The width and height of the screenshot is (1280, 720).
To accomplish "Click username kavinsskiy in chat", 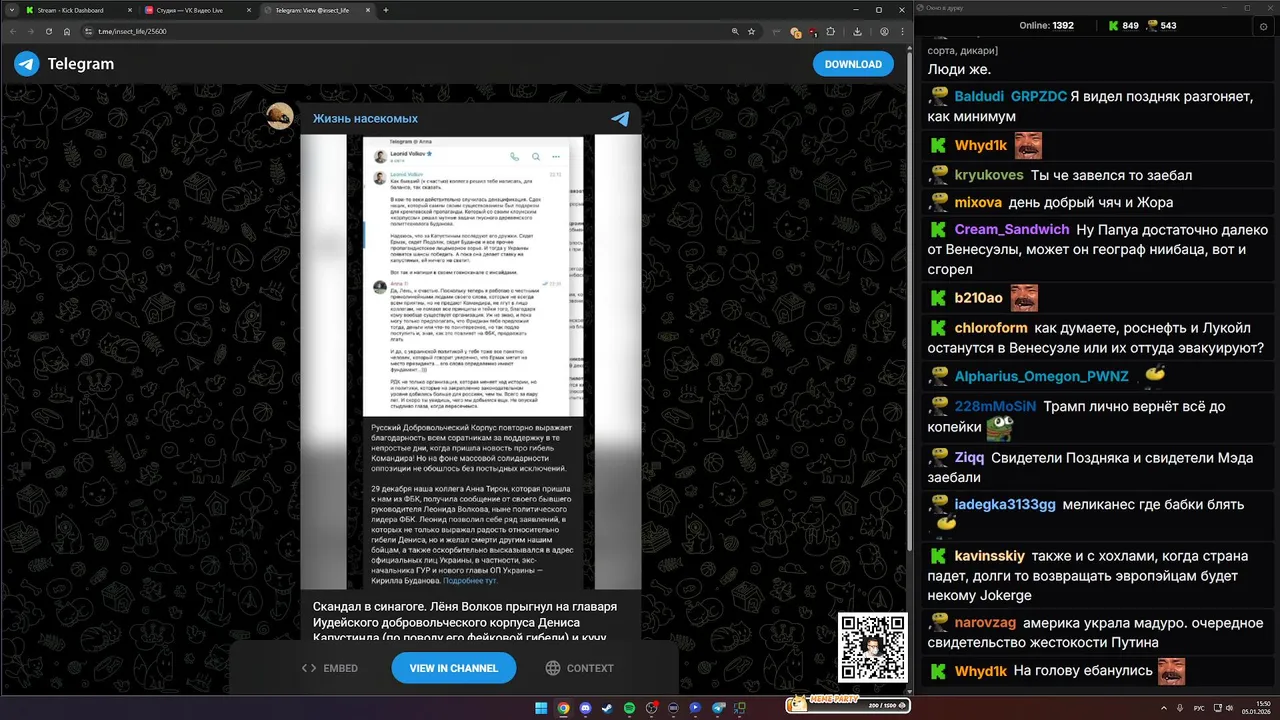I will [x=989, y=555].
